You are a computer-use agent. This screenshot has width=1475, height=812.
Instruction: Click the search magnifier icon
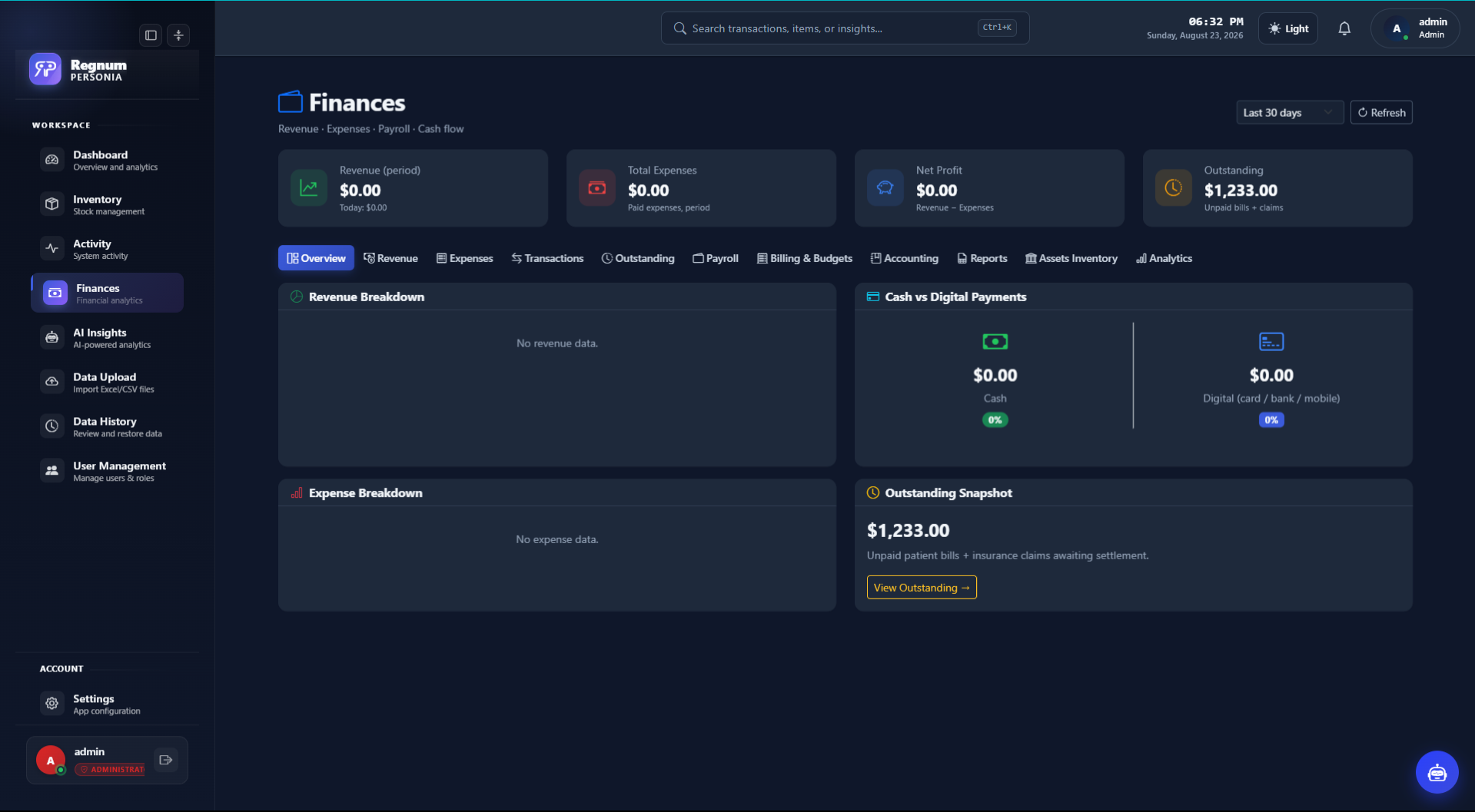pos(679,28)
